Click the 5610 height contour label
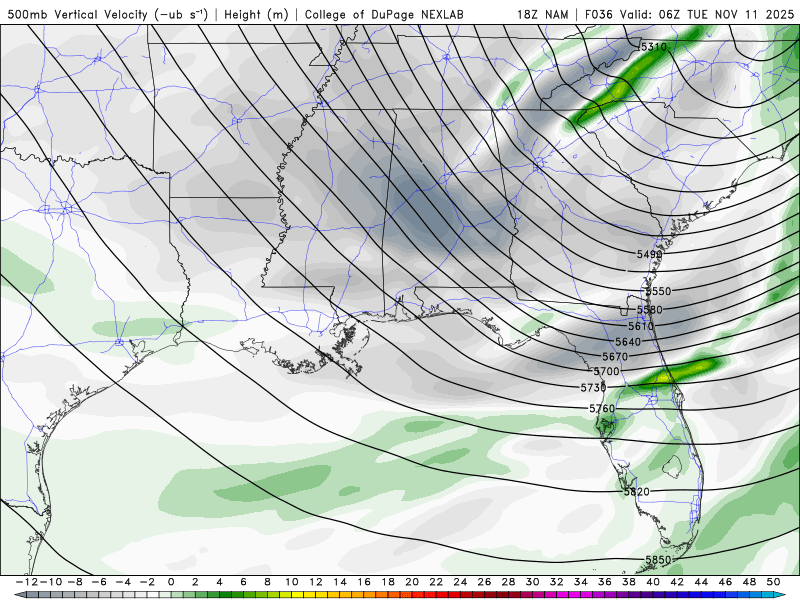 tap(640, 326)
